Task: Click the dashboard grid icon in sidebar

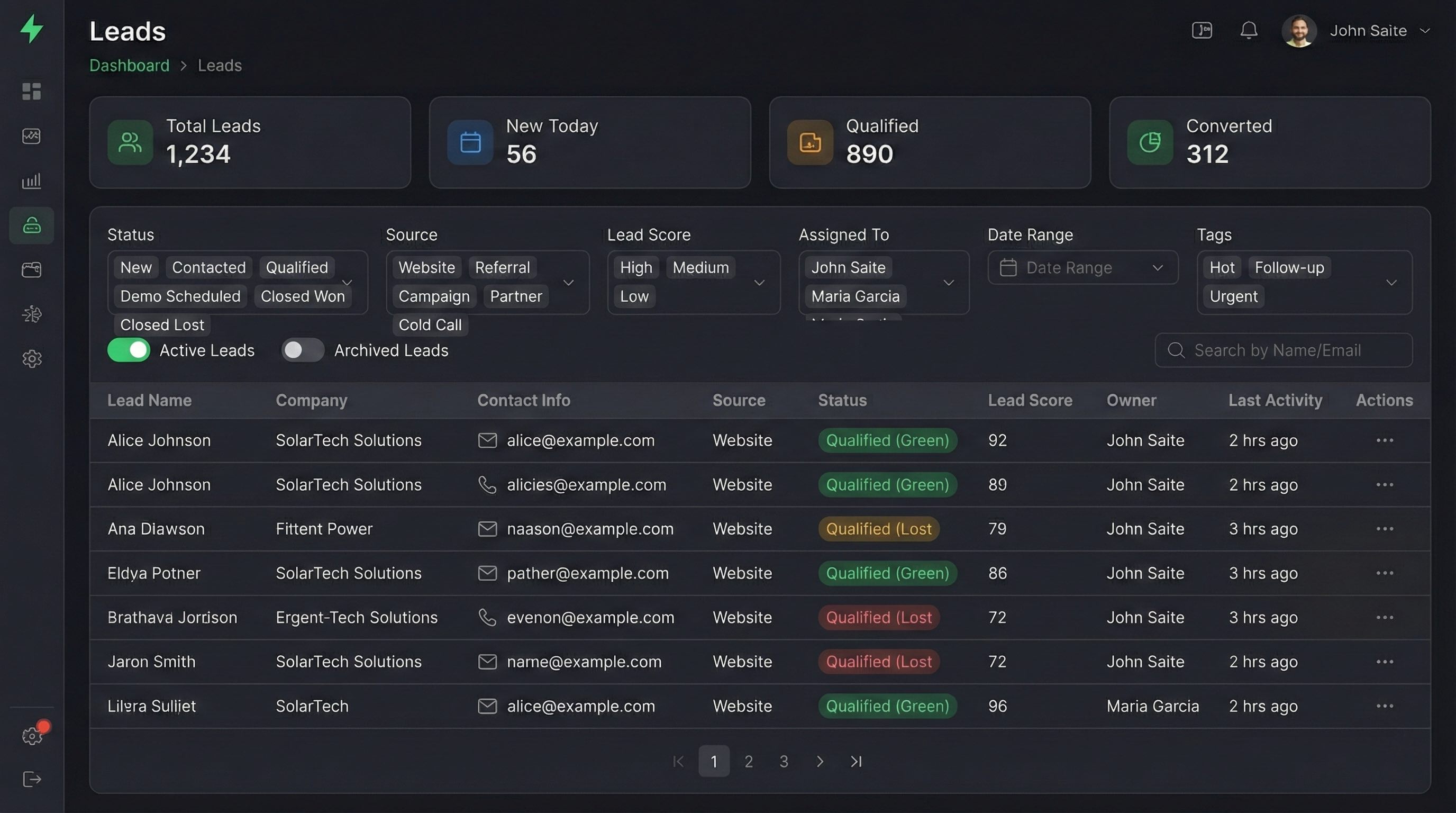Action: (32, 91)
